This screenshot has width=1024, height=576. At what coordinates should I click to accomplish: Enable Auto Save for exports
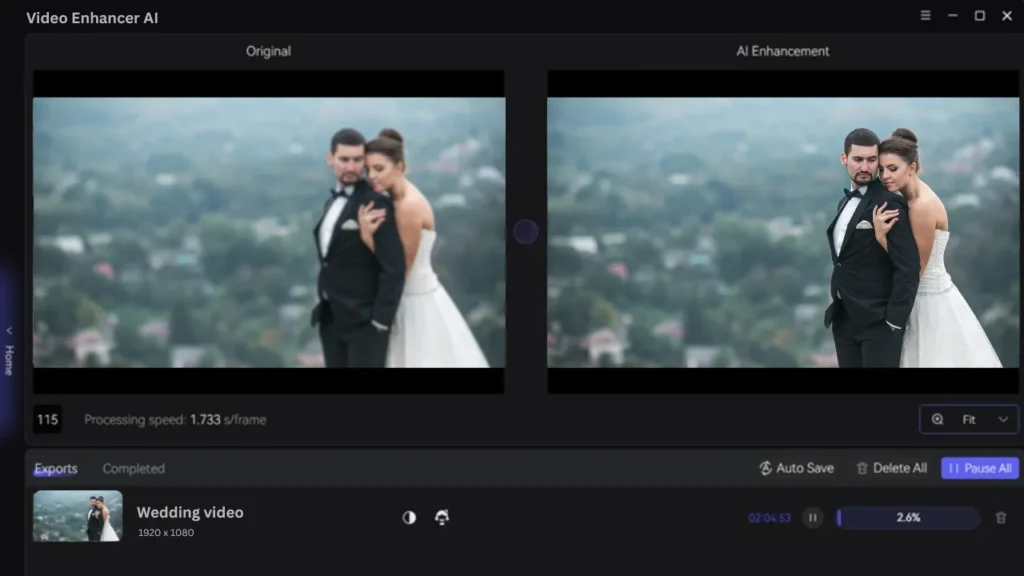tap(796, 467)
